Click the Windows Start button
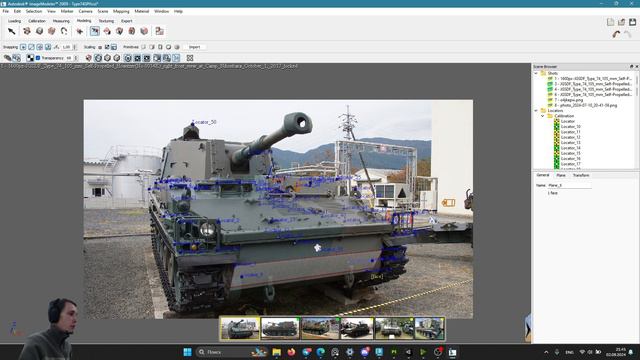Image resolution: width=640 pixels, height=360 pixels. (187, 352)
